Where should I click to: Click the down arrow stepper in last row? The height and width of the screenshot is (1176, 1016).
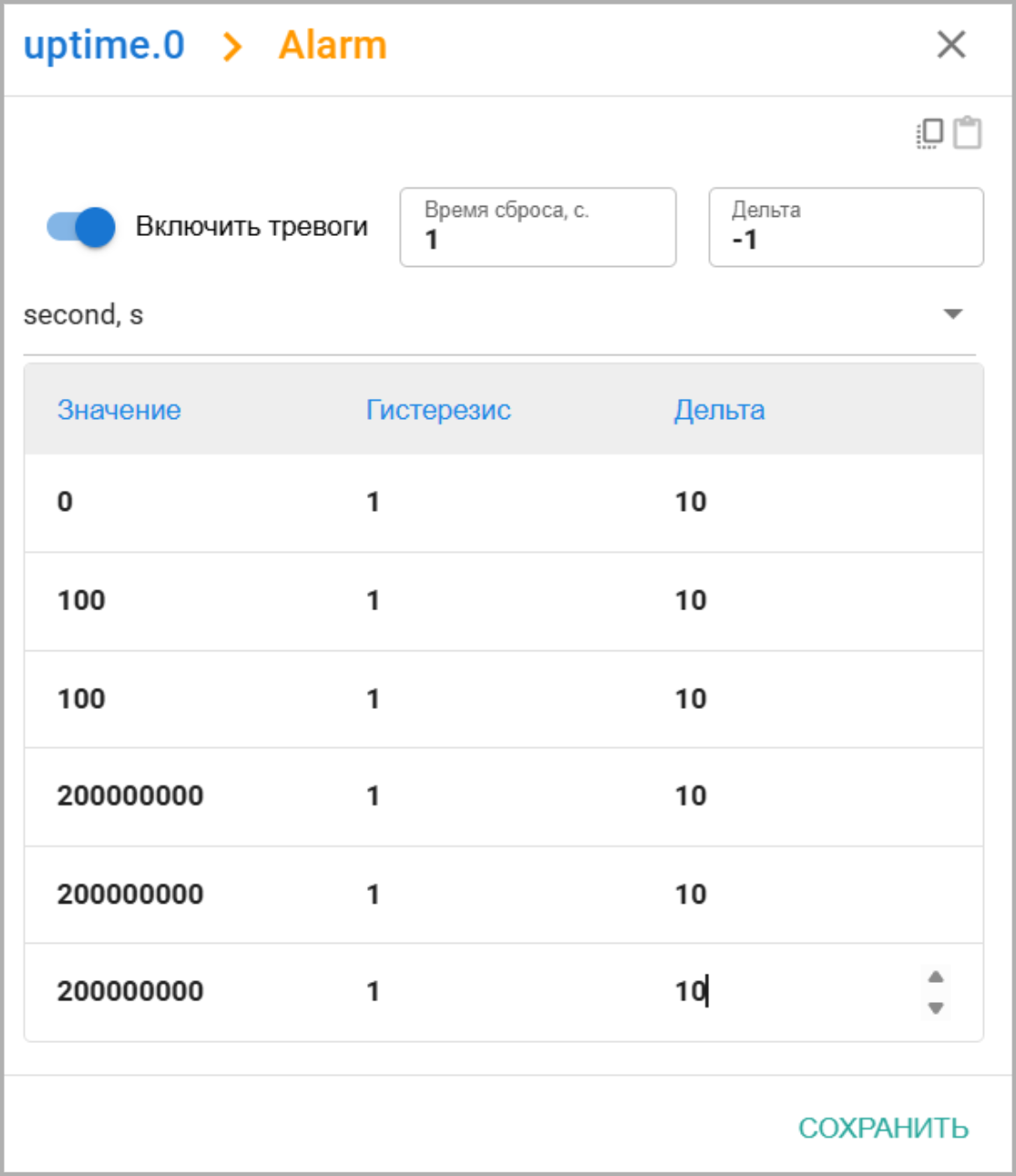click(x=935, y=1007)
